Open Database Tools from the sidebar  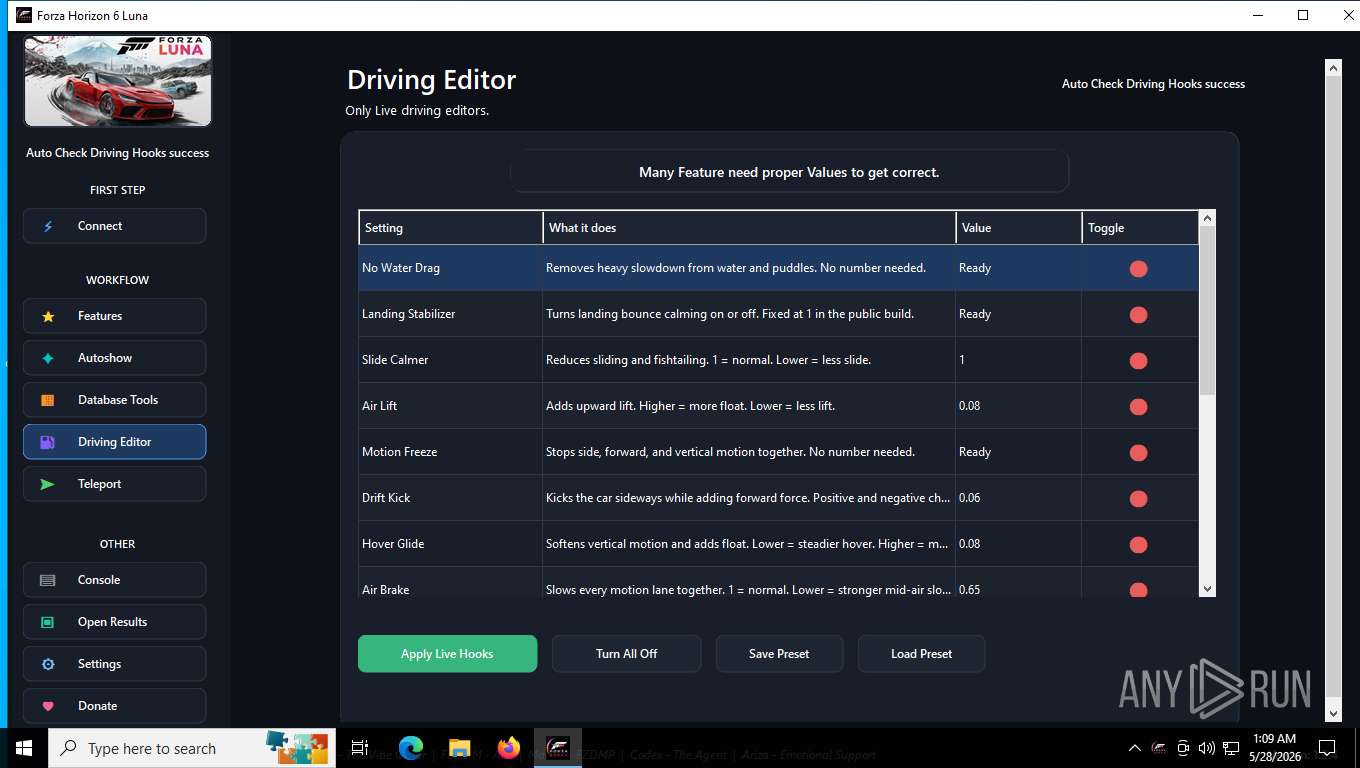click(115, 400)
